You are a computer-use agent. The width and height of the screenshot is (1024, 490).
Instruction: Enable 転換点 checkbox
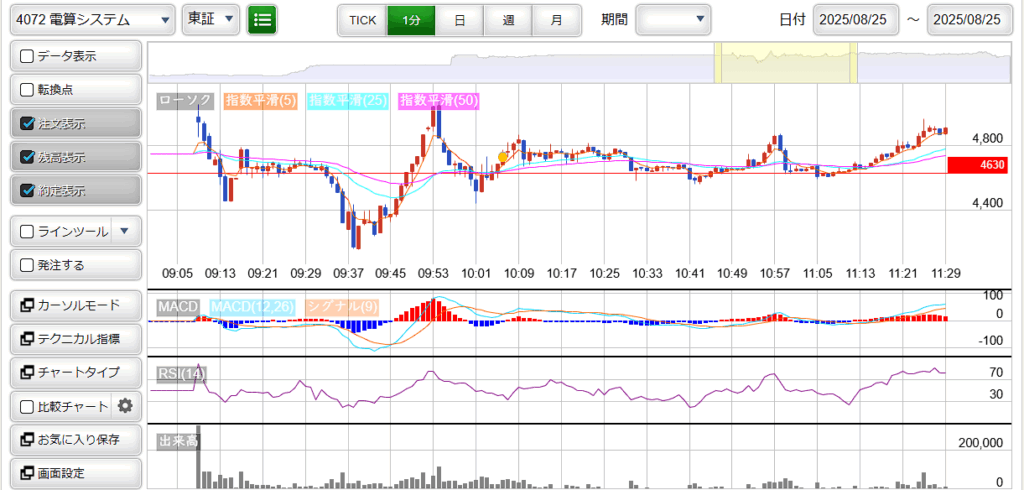pos(27,90)
